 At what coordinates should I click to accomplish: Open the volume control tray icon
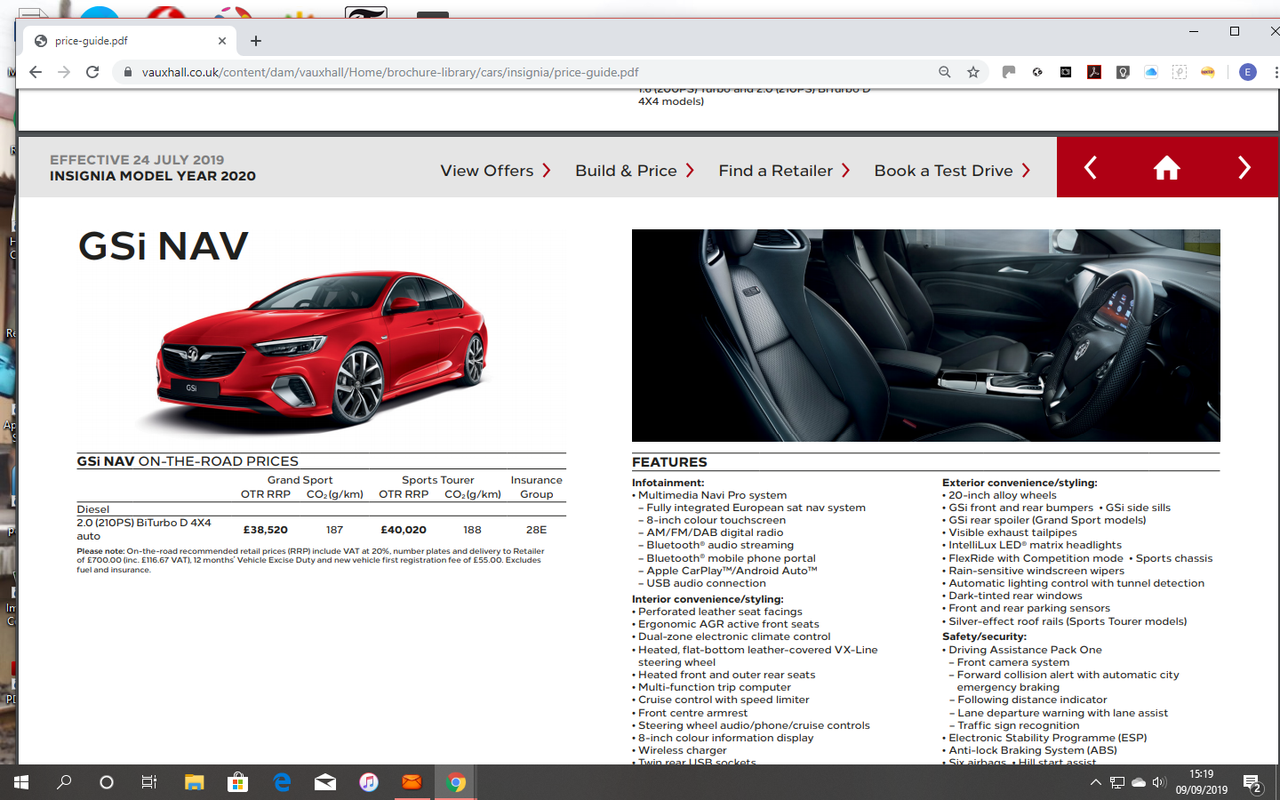(1160, 782)
